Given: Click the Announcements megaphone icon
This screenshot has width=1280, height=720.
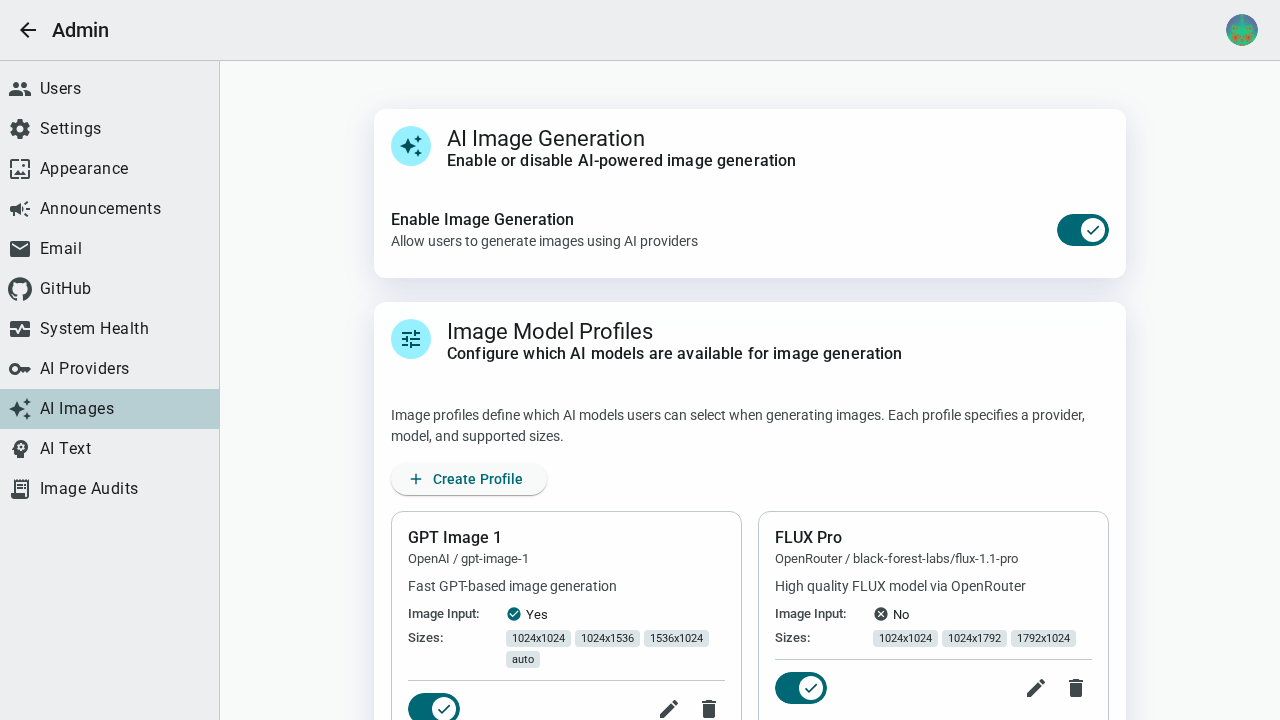Looking at the screenshot, I should (20, 209).
